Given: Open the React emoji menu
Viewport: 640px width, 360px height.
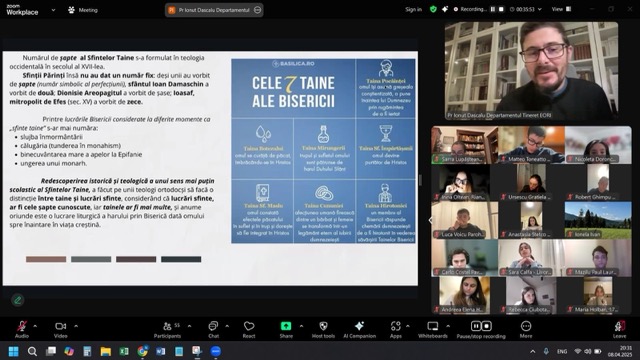Looking at the screenshot, I should 249,329.
